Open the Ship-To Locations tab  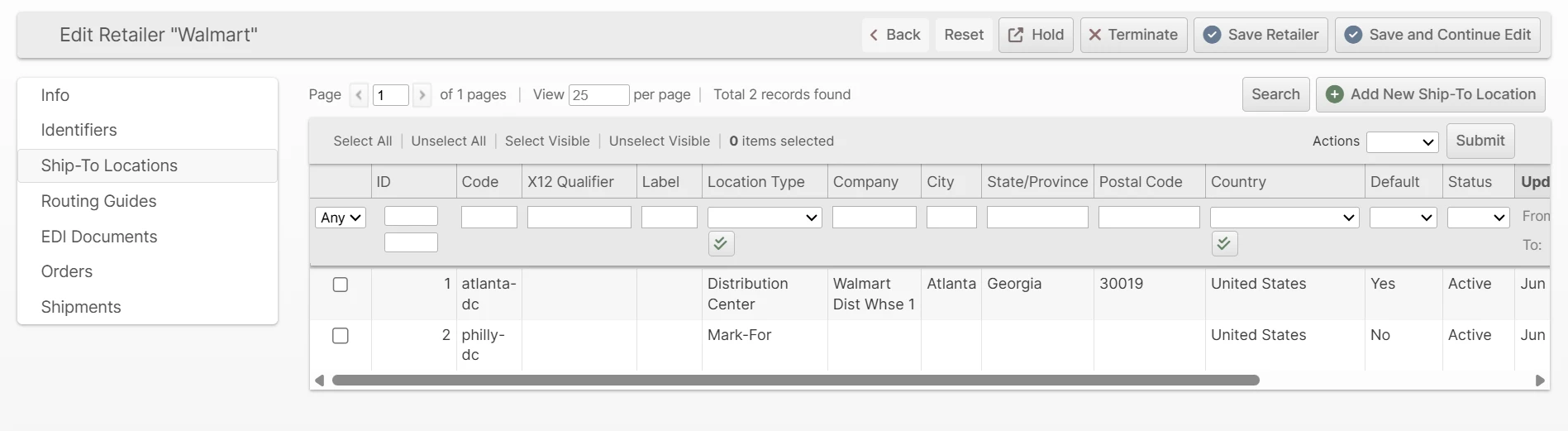[147, 165]
